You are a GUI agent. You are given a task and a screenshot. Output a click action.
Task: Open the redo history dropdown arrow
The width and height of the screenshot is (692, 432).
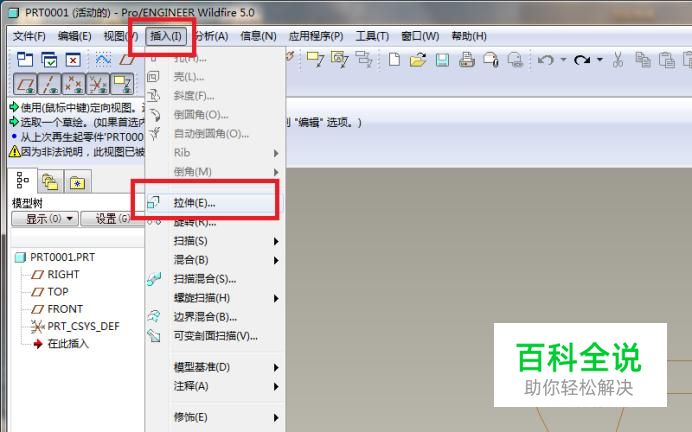click(x=599, y=59)
